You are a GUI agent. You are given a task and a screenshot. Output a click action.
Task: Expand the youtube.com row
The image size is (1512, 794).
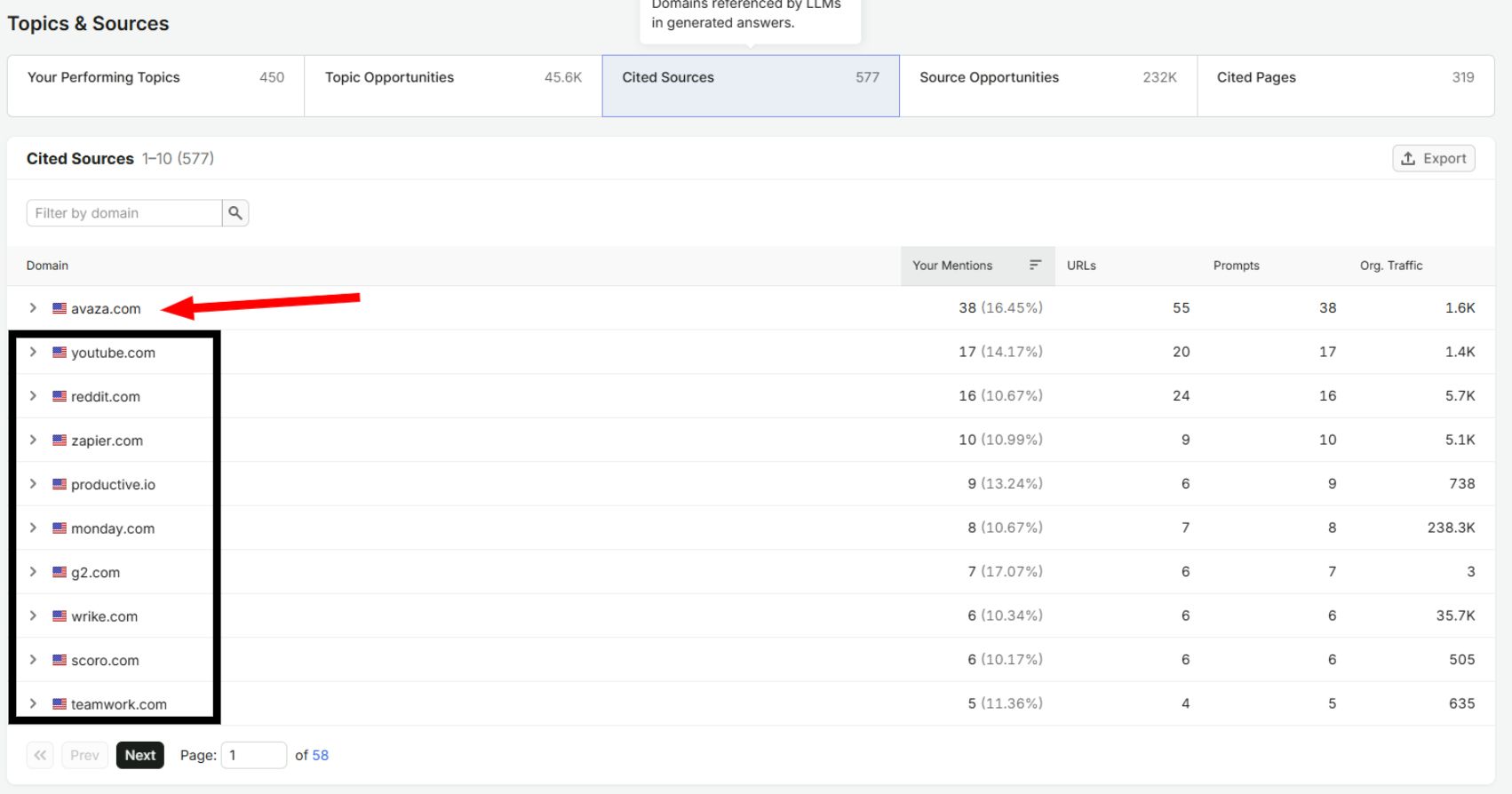[33, 353]
